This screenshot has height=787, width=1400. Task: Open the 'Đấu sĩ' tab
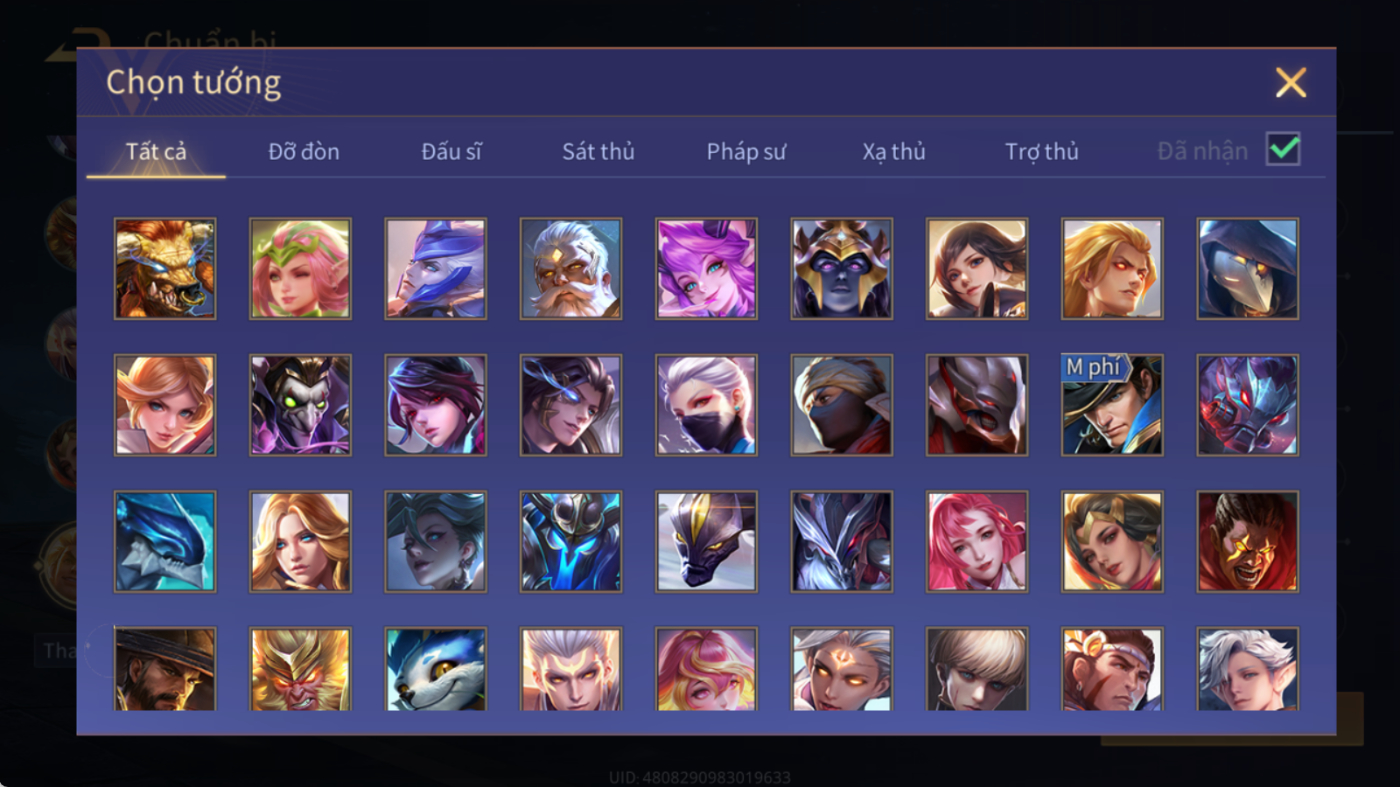(451, 151)
